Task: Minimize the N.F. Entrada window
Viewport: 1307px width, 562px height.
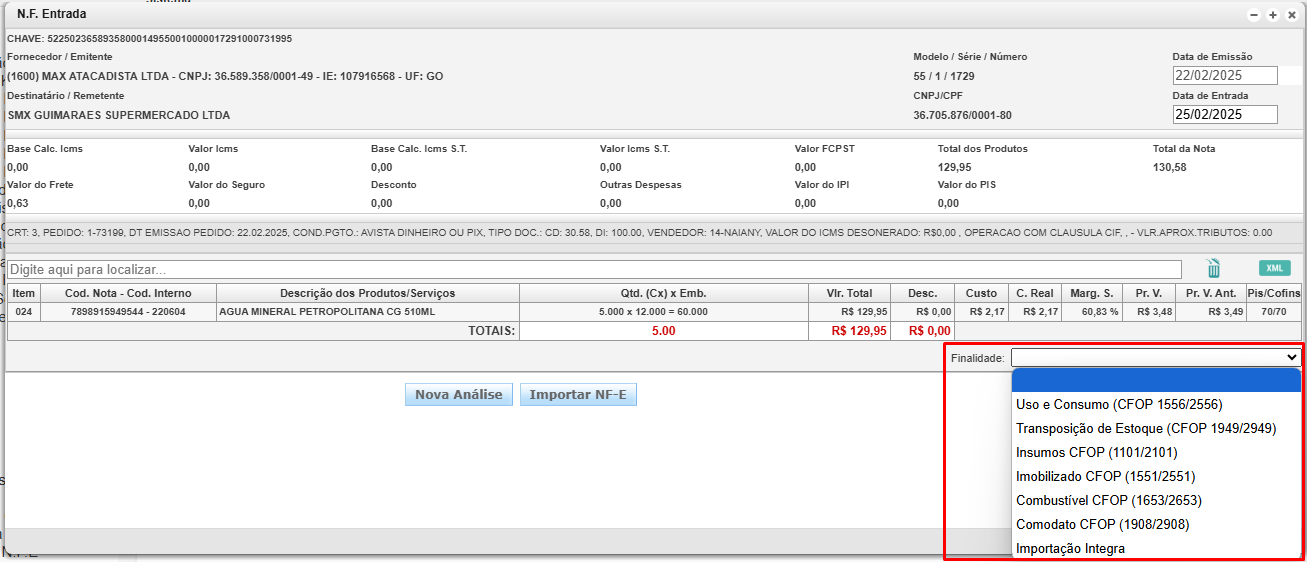Action: click(1254, 15)
